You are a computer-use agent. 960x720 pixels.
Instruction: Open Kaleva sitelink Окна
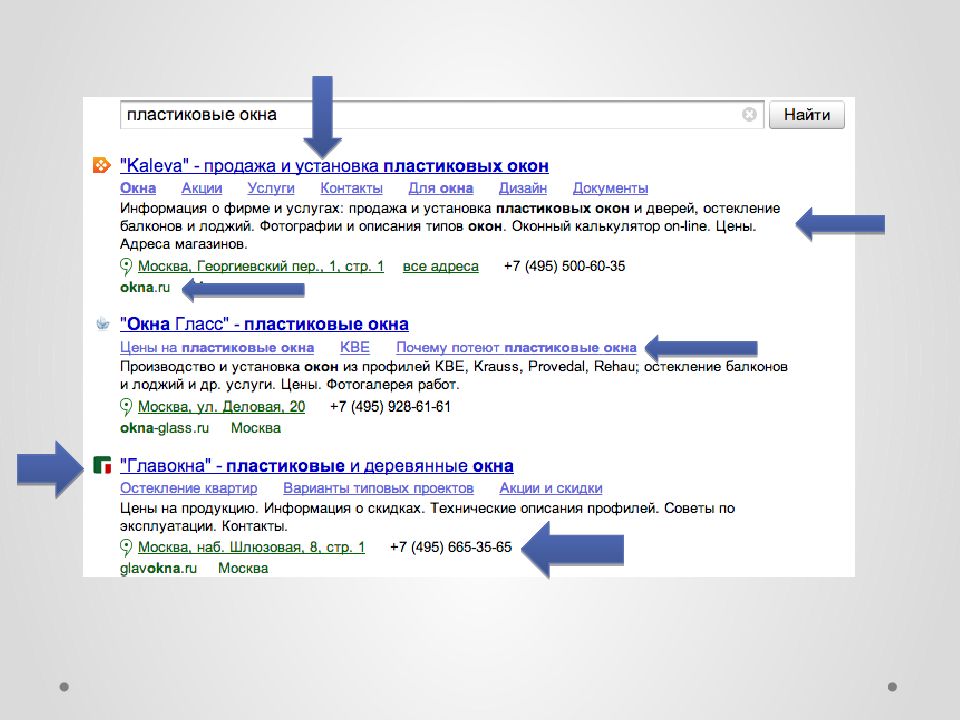[138, 188]
